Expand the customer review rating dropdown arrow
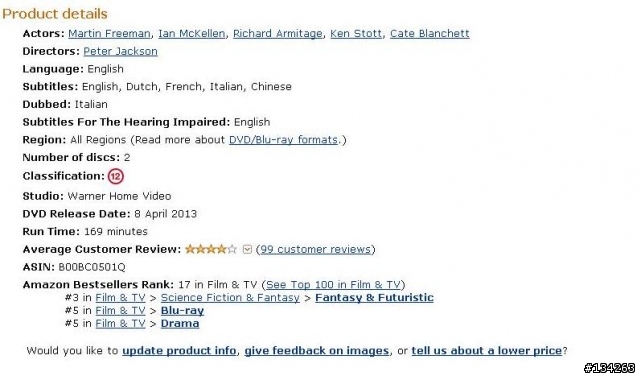The image size is (640, 376). 247,249
